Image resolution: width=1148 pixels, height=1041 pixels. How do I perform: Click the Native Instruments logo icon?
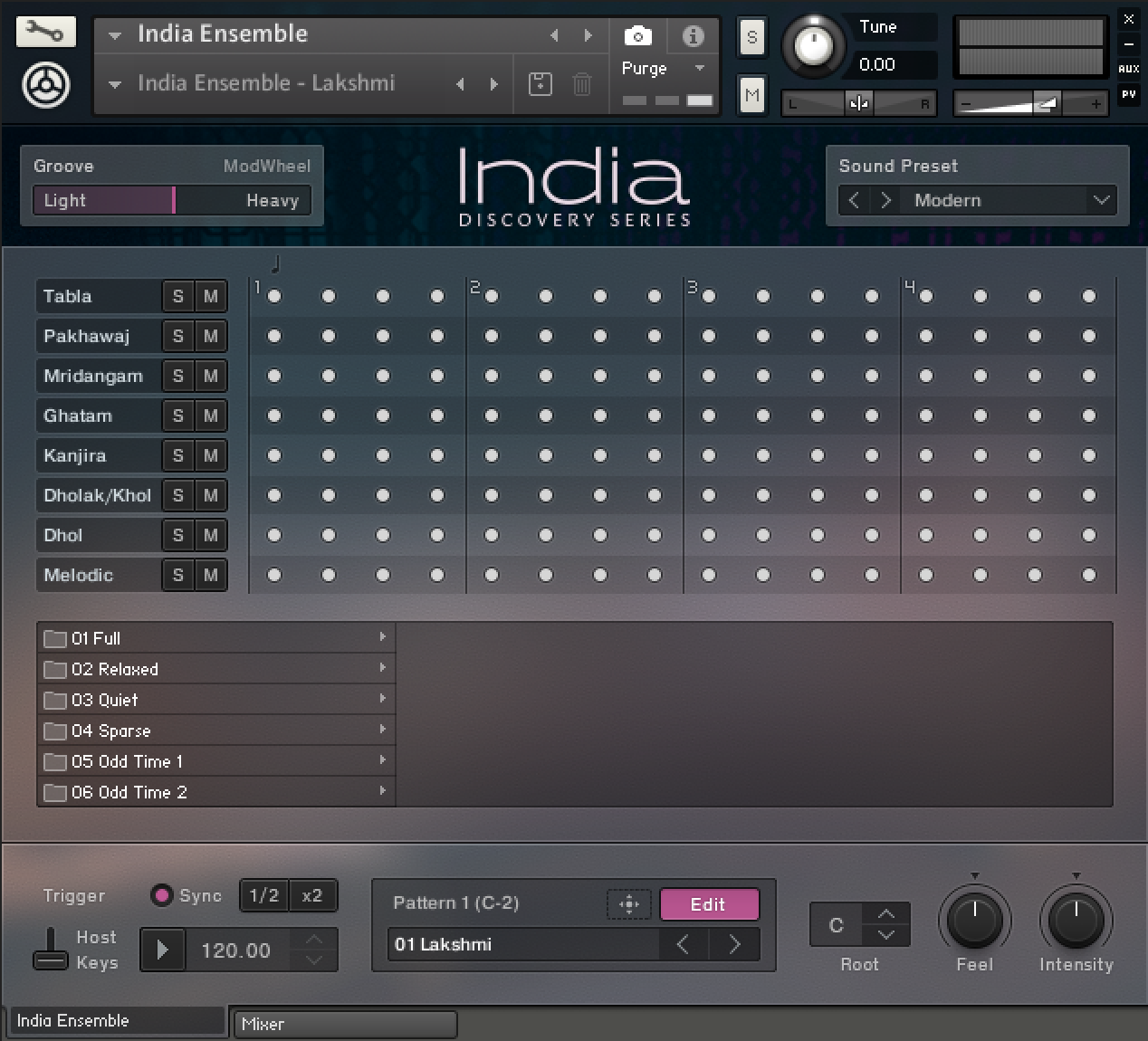[45, 86]
